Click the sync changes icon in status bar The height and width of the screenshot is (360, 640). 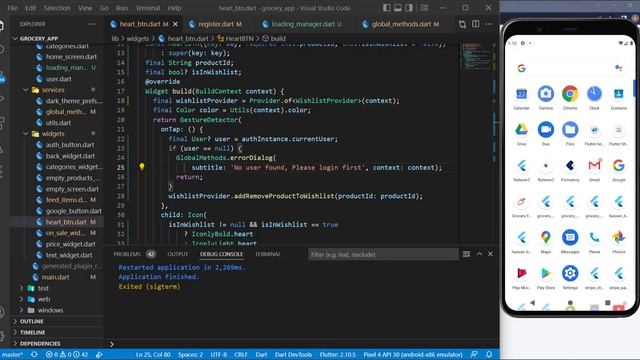pyautogui.click(x=34, y=354)
